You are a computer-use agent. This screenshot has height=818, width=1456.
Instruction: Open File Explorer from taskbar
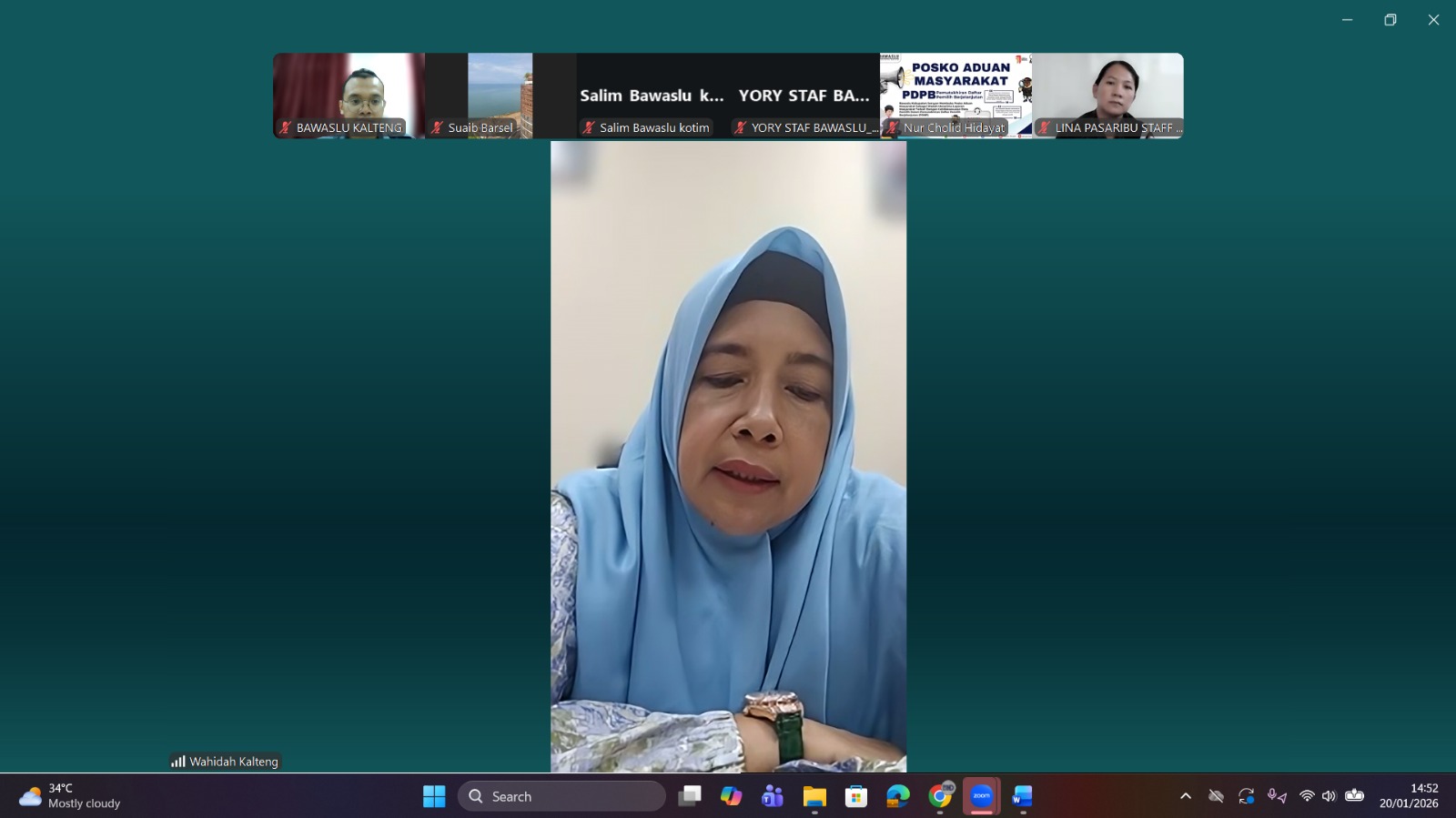814,796
